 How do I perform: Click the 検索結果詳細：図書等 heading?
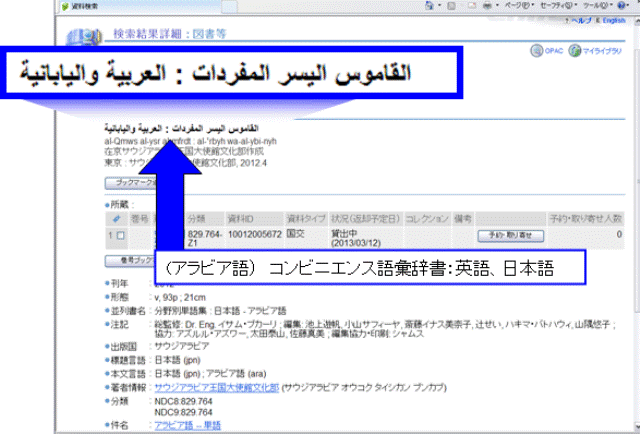coord(169,34)
